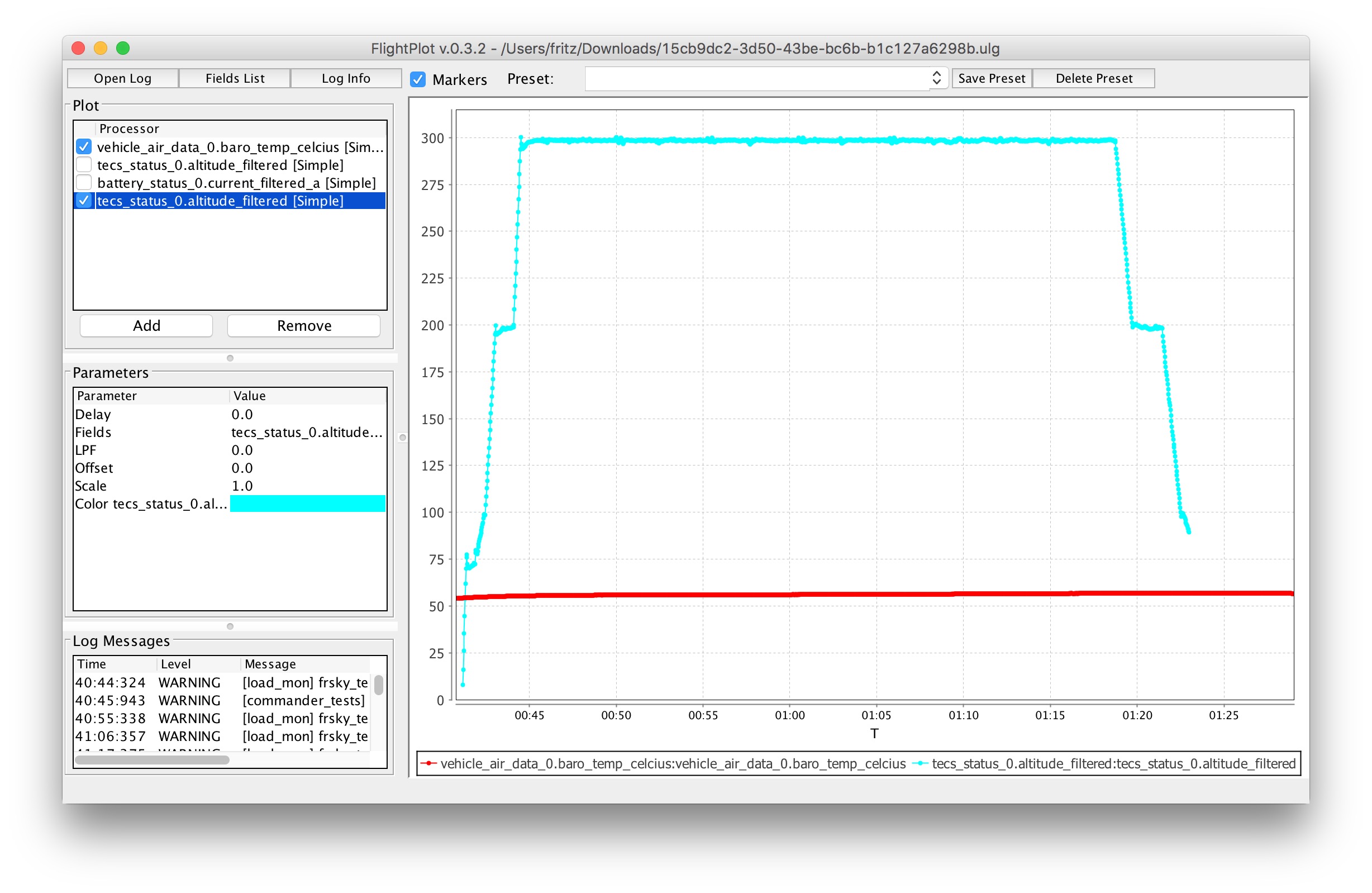Select the commander_tests warning at 40:45:943
The height and width of the screenshot is (893, 1372).
point(222,700)
